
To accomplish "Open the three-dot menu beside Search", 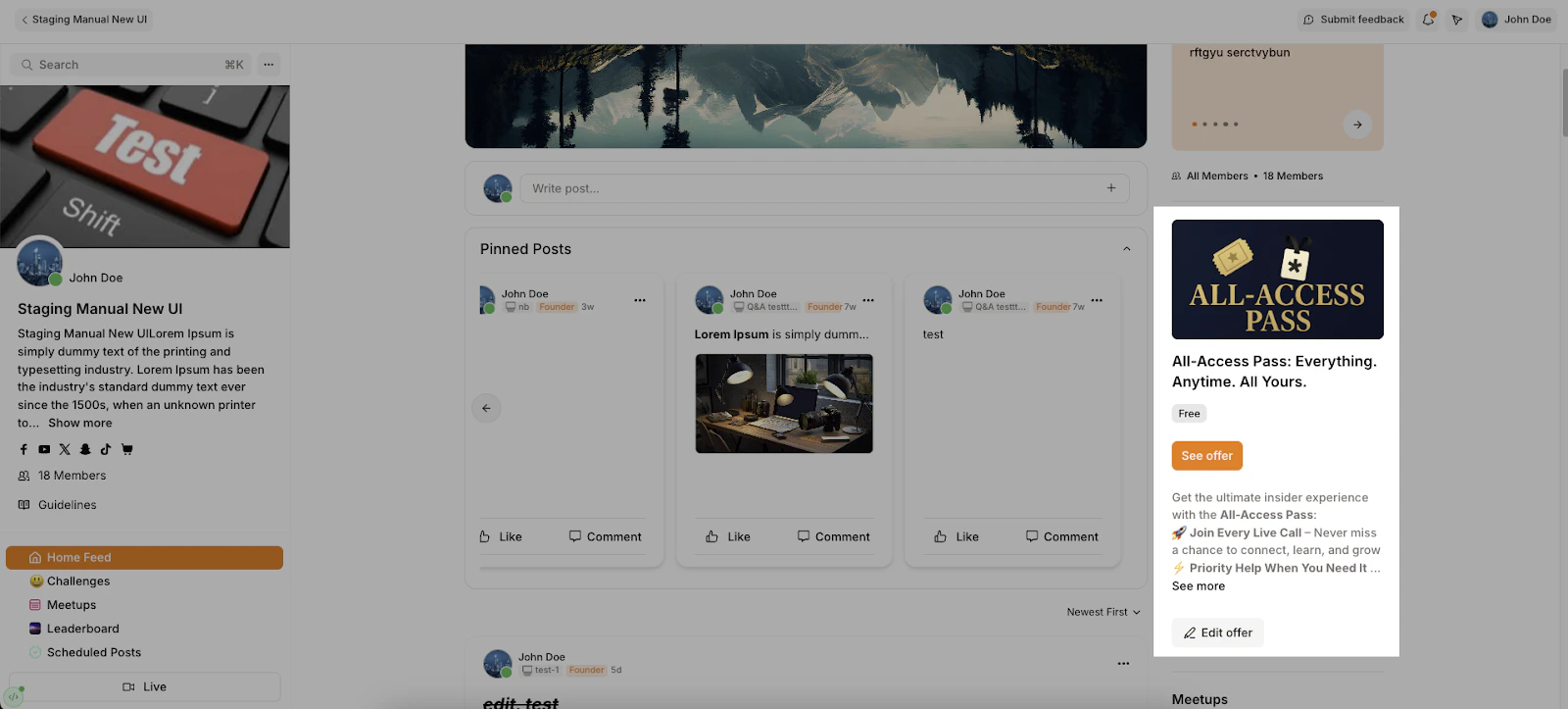I will click(x=269, y=65).
